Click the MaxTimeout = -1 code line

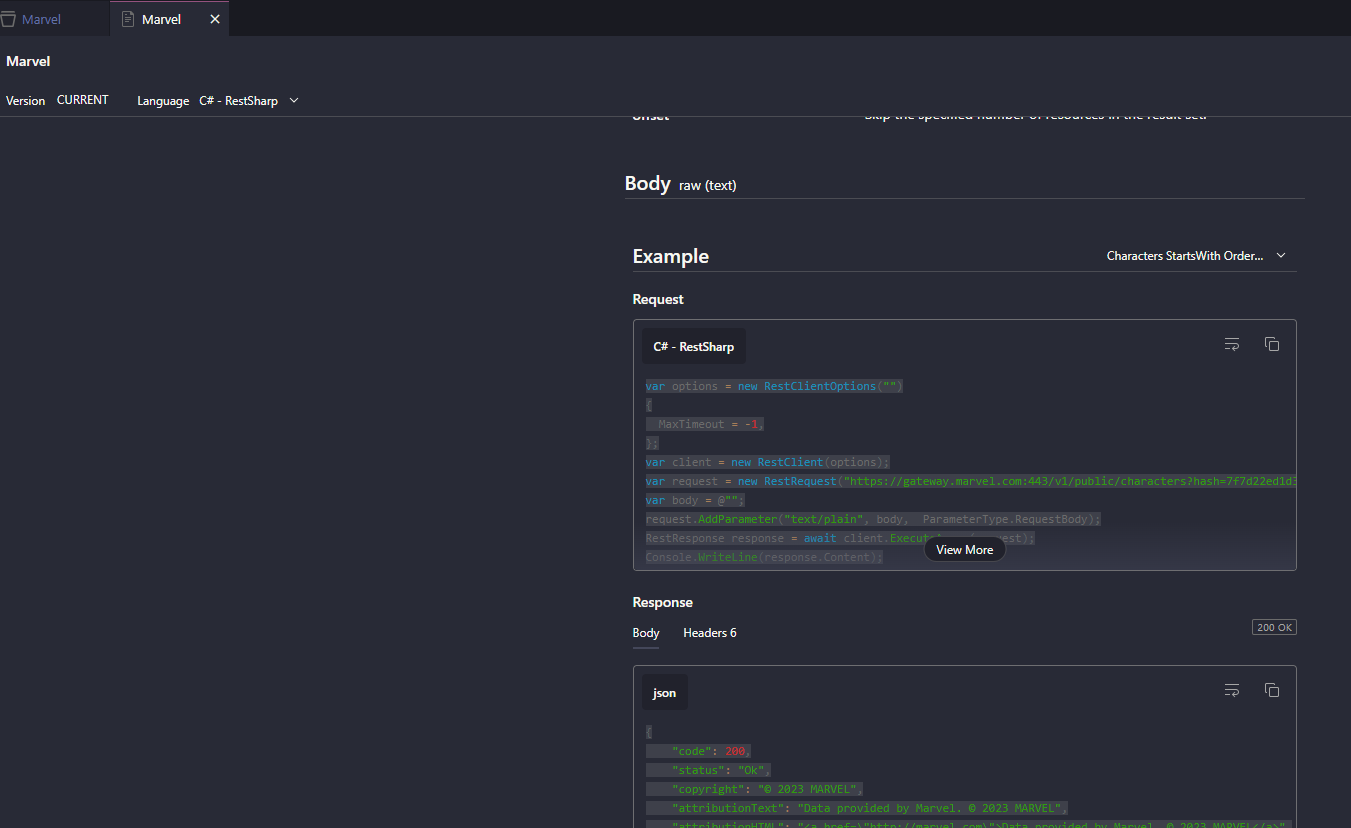click(x=705, y=424)
